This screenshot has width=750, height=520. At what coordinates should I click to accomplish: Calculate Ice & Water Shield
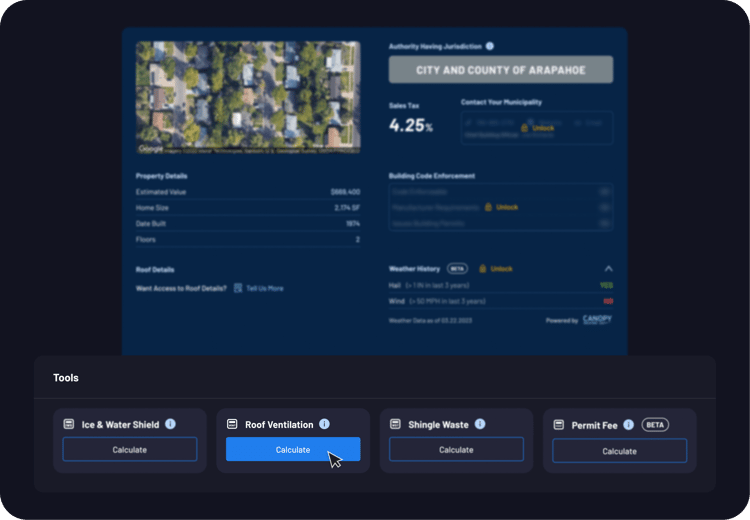129,450
